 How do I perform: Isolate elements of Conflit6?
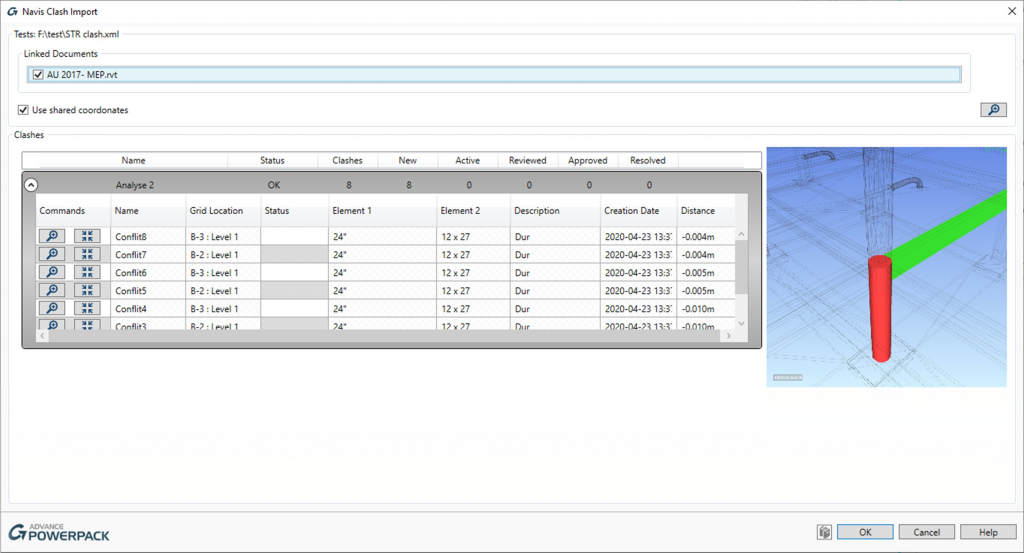[87, 272]
